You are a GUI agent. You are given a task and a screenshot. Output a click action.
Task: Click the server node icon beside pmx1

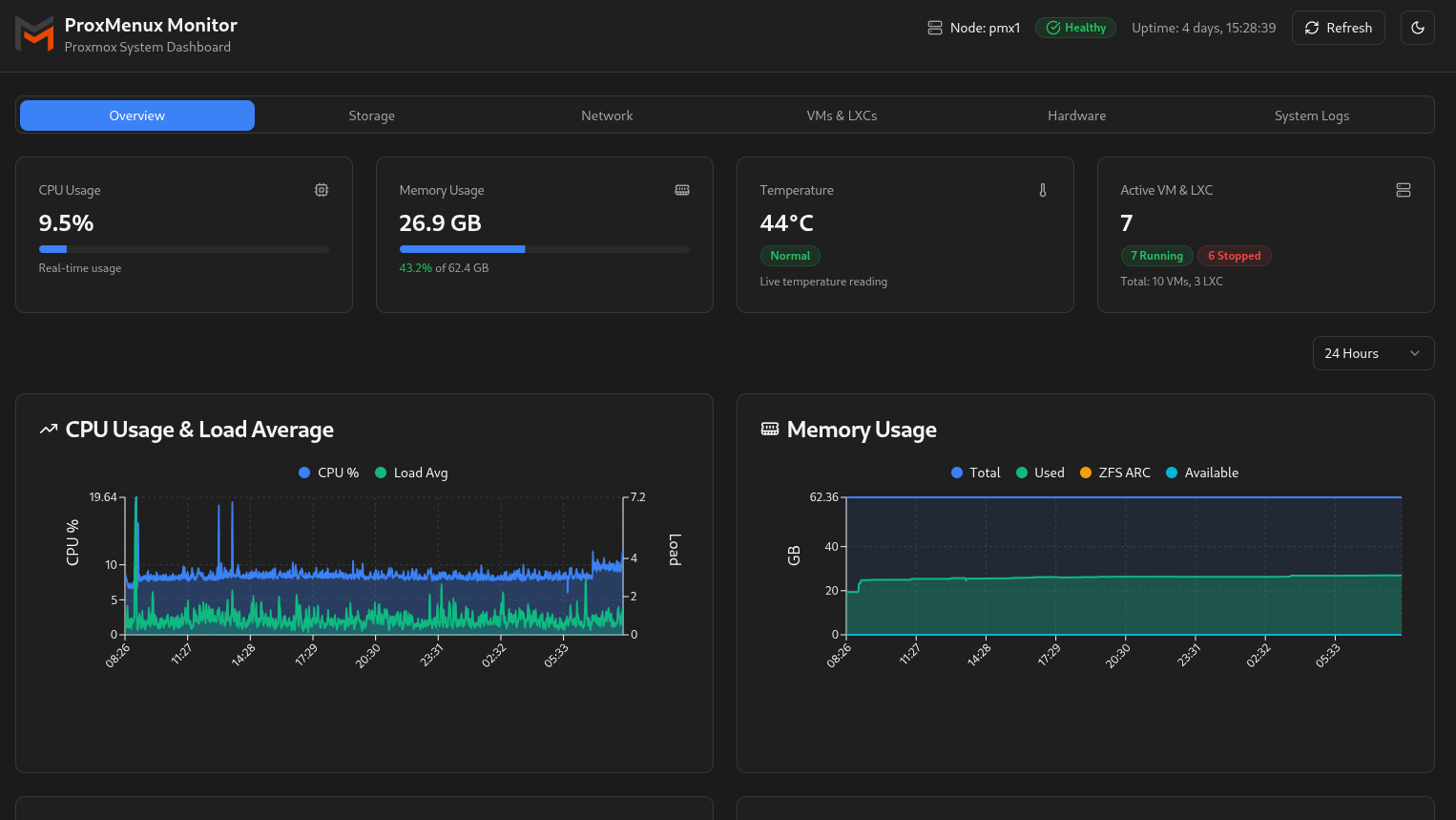click(x=934, y=28)
